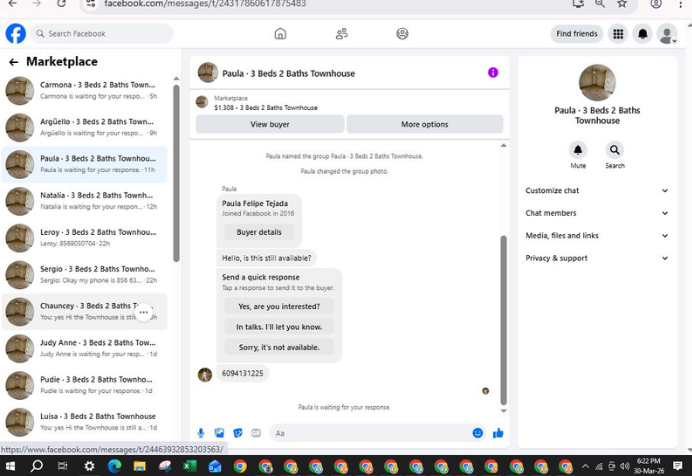692x476 pixels.
Task: Open the purple conversation information icon
Action: (493, 72)
